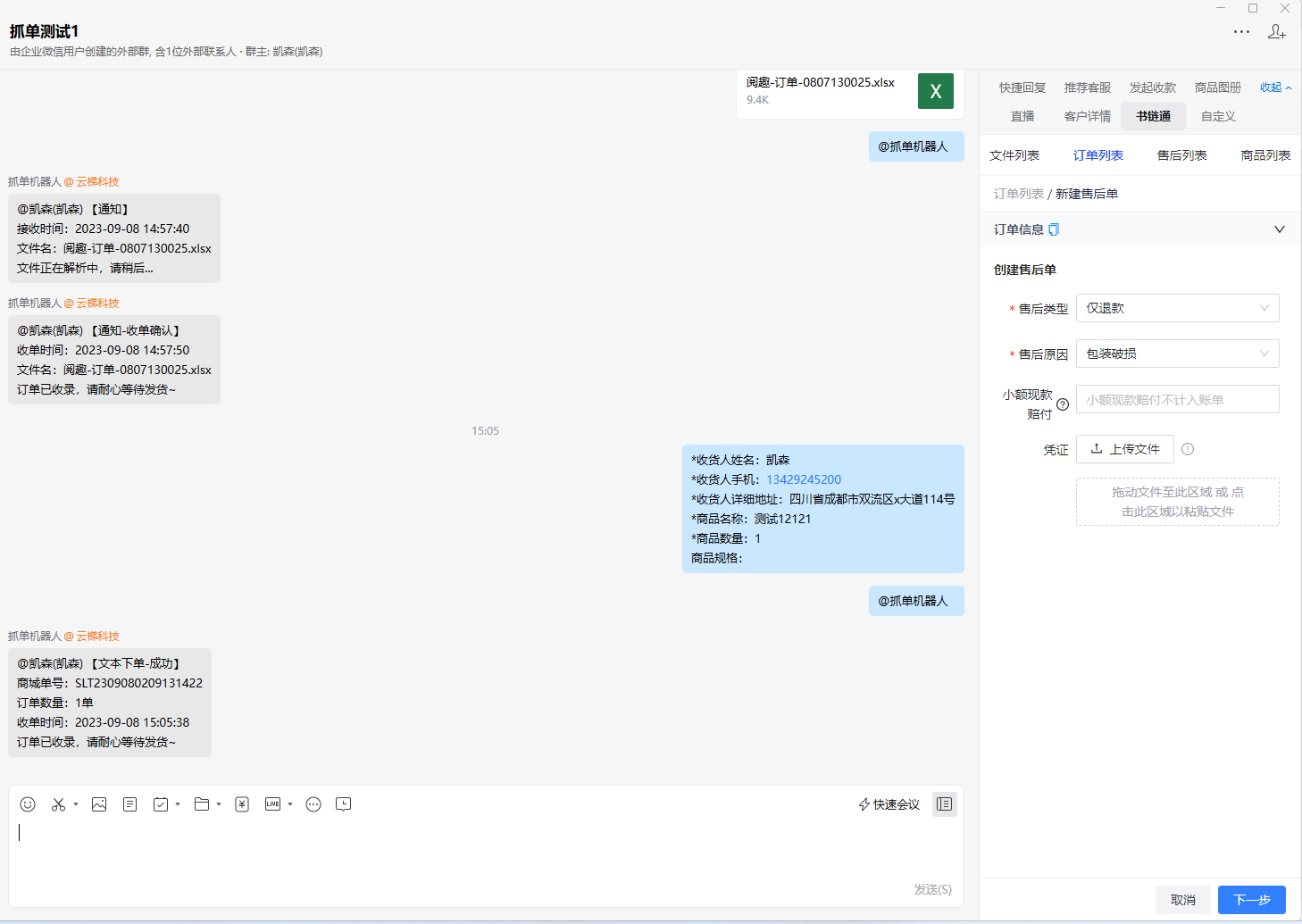Click the quick reply message icon in toolbar
The width and height of the screenshot is (1302, 924).
344,804
